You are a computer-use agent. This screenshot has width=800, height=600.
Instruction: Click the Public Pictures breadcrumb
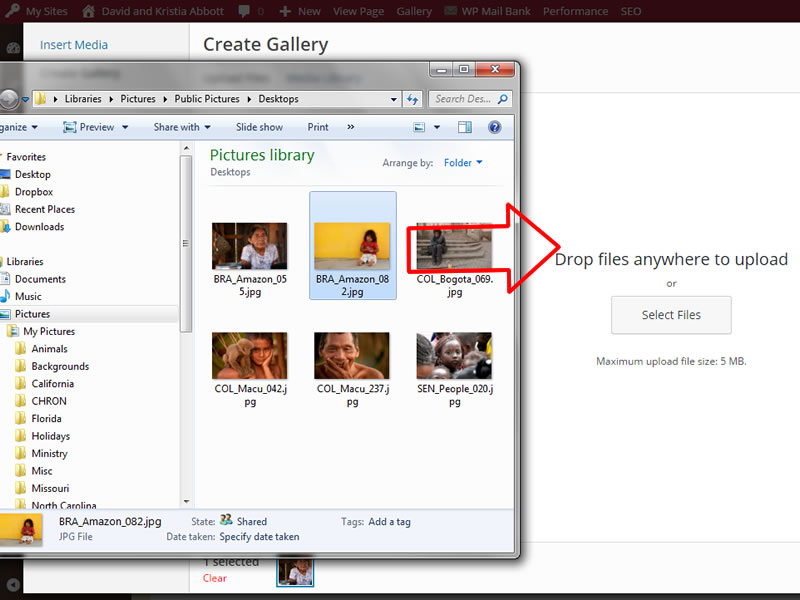tap(207, 99)
